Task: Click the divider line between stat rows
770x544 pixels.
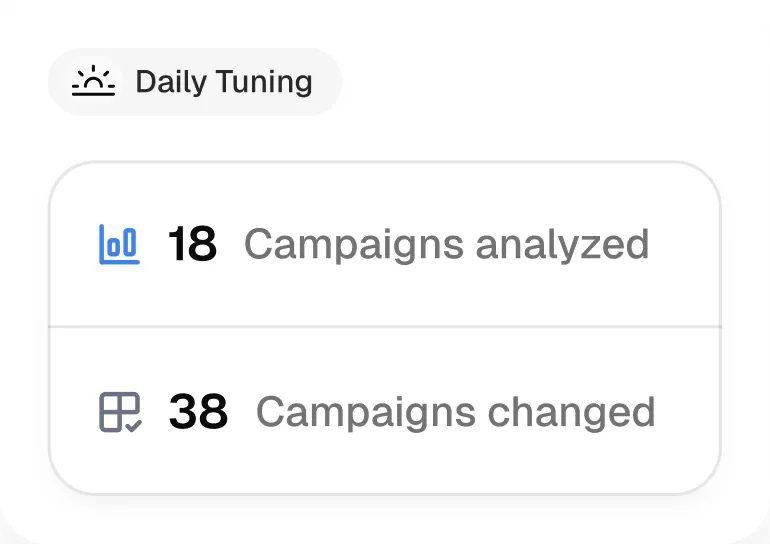Action: (385, 326)
